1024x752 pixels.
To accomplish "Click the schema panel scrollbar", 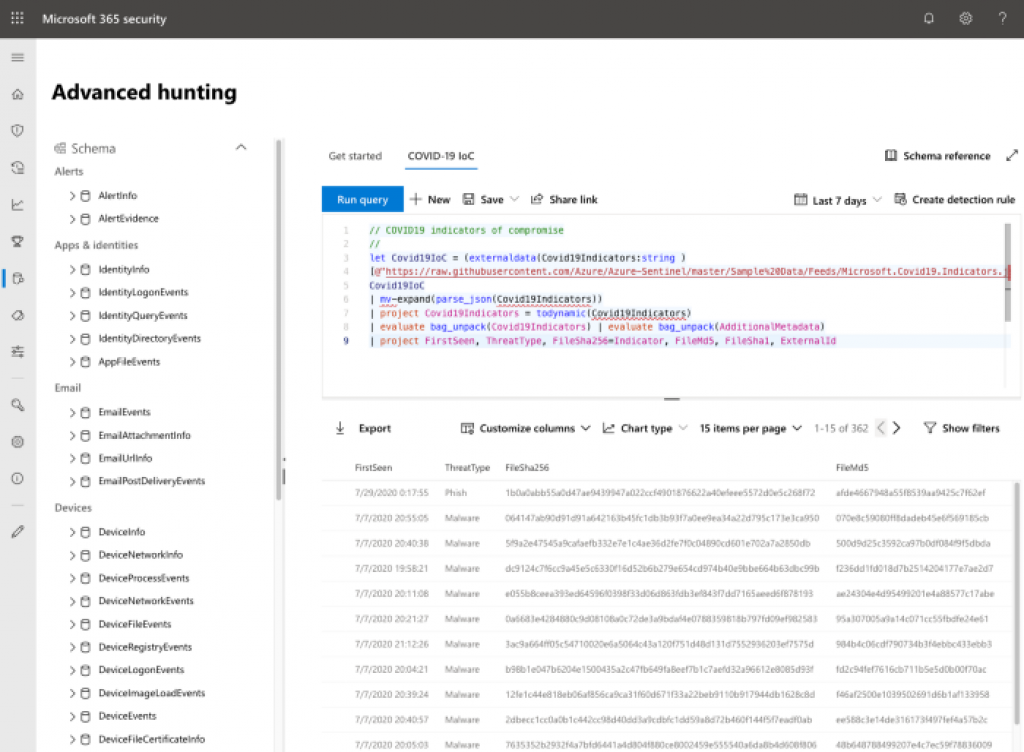I will [278, 320].
